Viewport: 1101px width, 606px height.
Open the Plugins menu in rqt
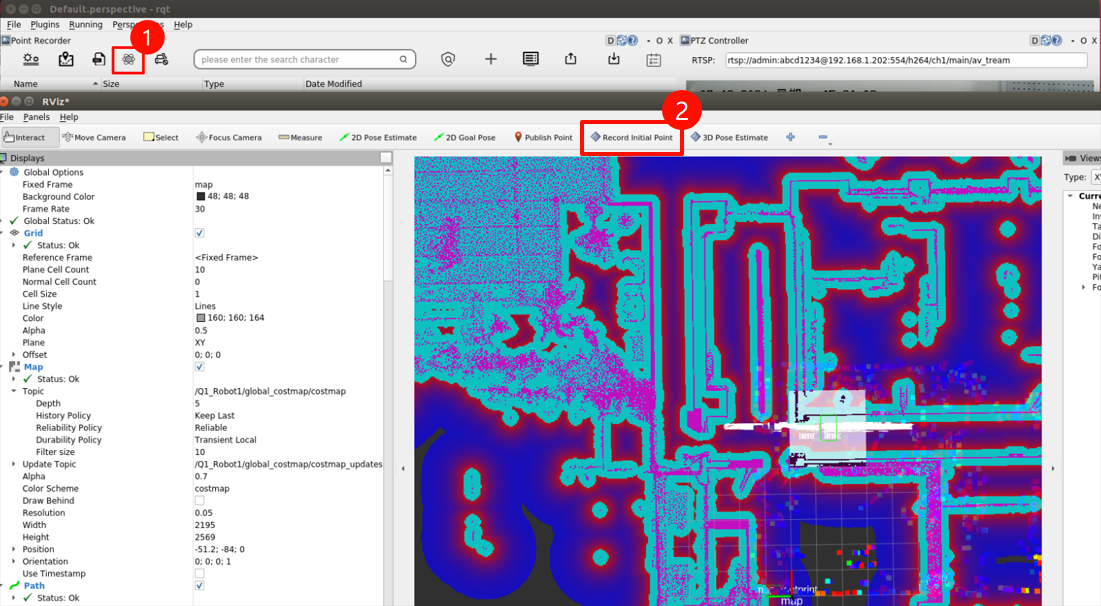click(x=45, y=24)
